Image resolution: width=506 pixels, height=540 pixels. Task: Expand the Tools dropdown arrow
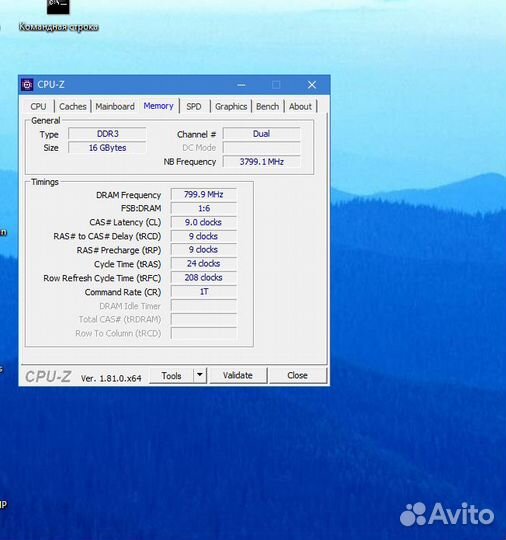[x=200, y=375]
